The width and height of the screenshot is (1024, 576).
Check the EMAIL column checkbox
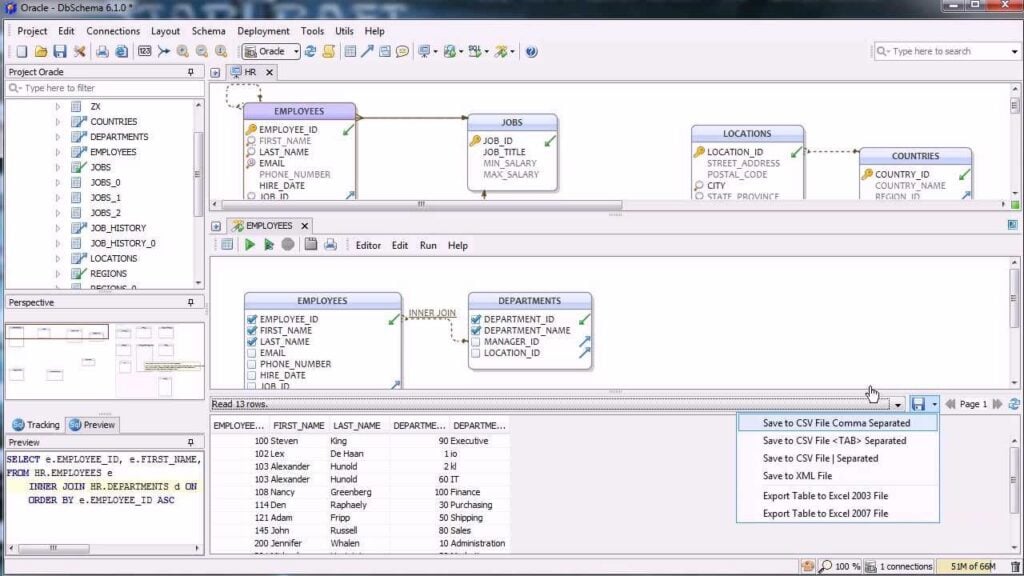pos(251,353)
